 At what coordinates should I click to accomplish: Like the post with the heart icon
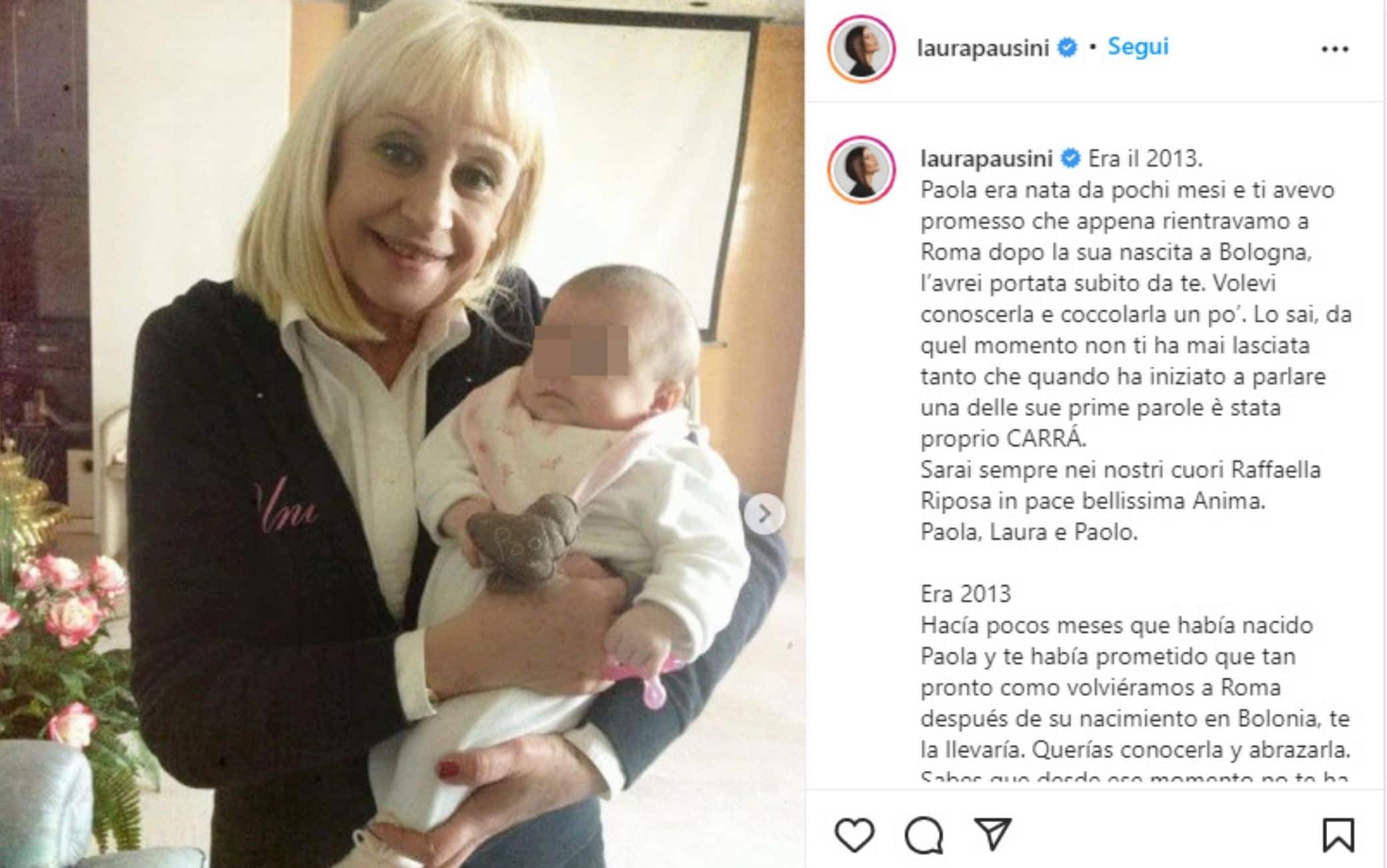point(854,835)
